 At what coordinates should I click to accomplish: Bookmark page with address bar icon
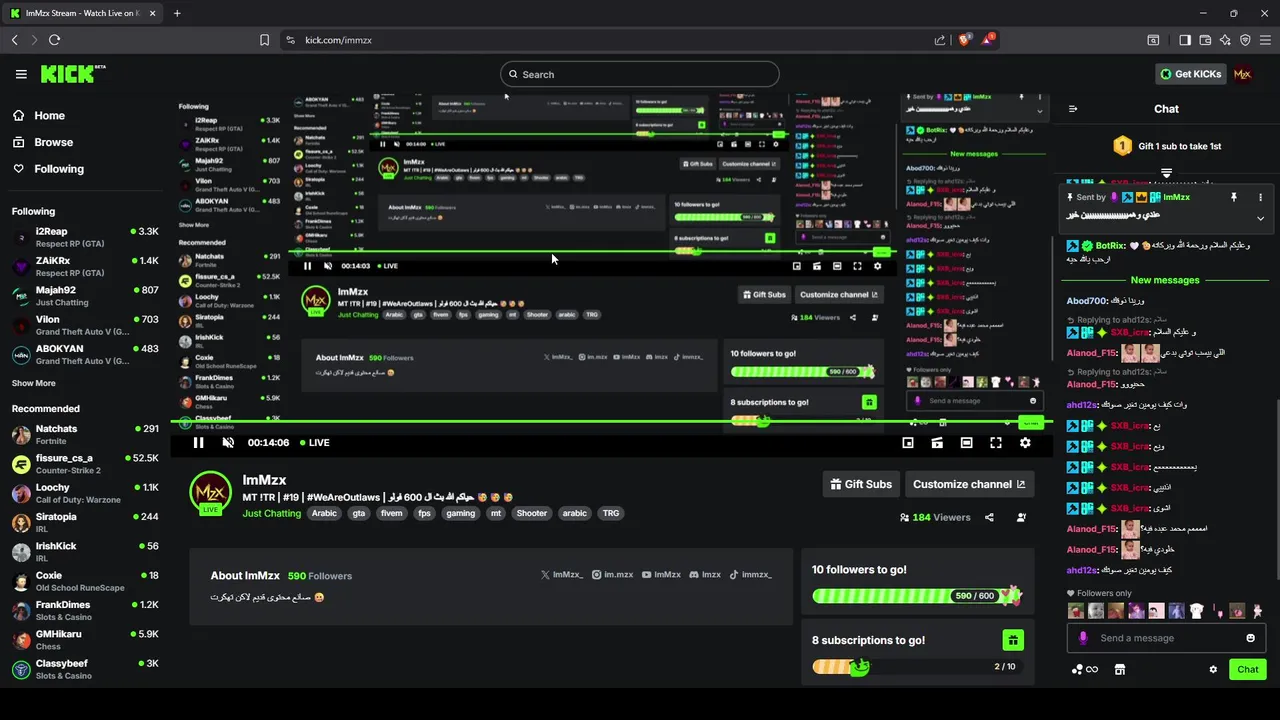264,40
